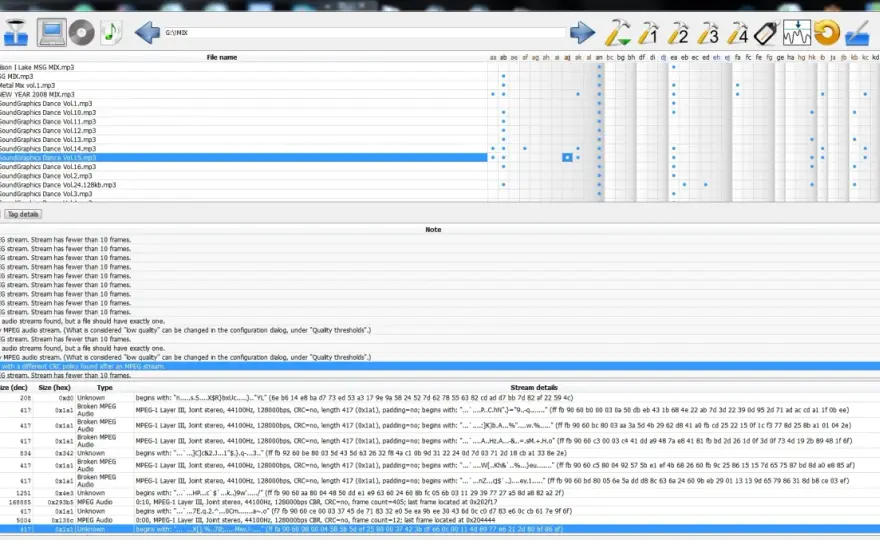Click the 'ea' note column header
This screenshot has width=880, height=540.
(x=673, y=57)
